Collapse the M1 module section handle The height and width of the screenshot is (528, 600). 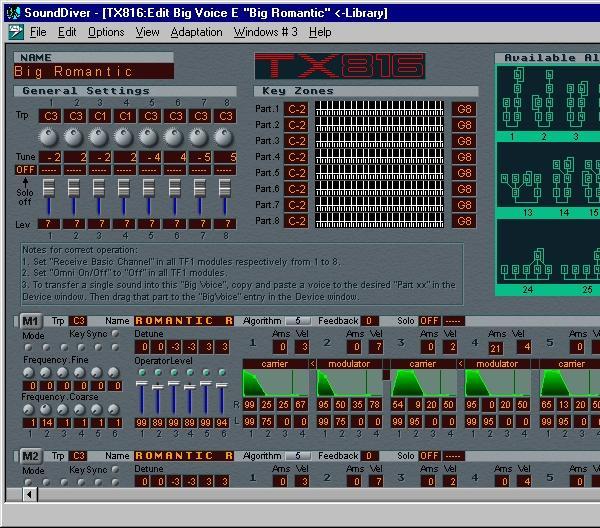click(16, 321)
